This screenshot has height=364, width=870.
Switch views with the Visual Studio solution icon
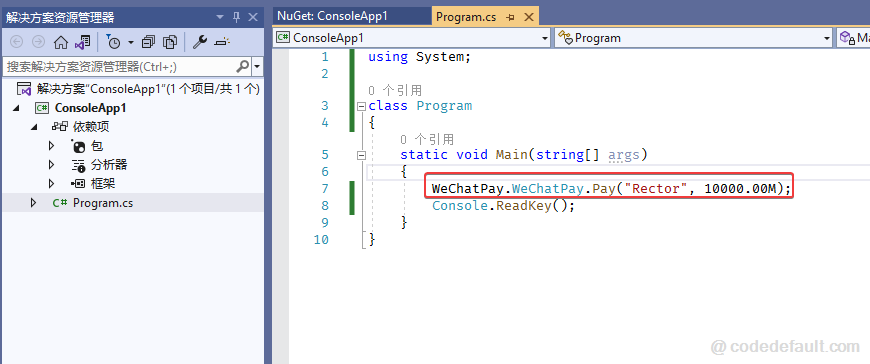click(x=82, y=42)
